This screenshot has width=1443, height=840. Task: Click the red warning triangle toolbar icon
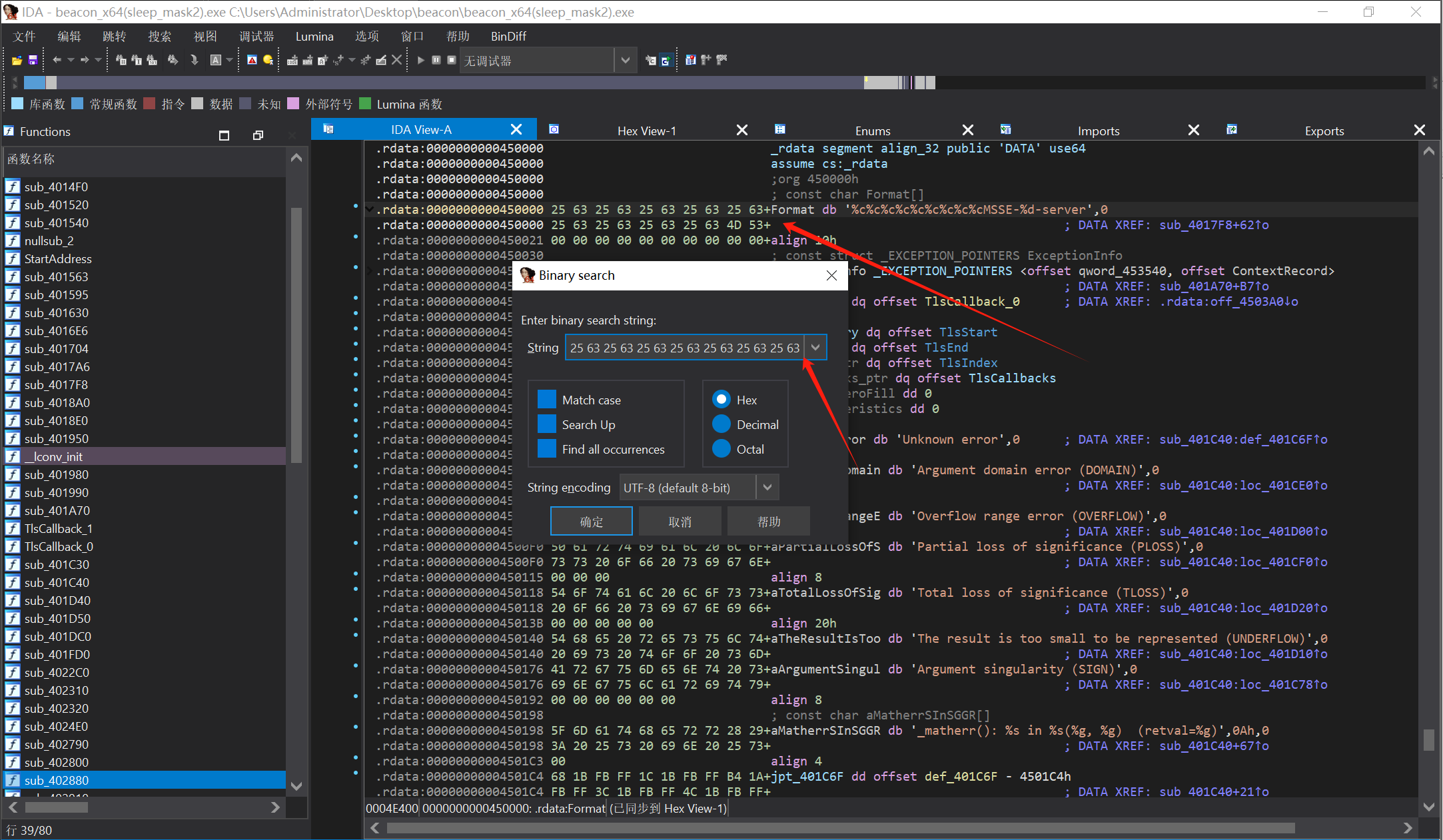click(252, 61)
